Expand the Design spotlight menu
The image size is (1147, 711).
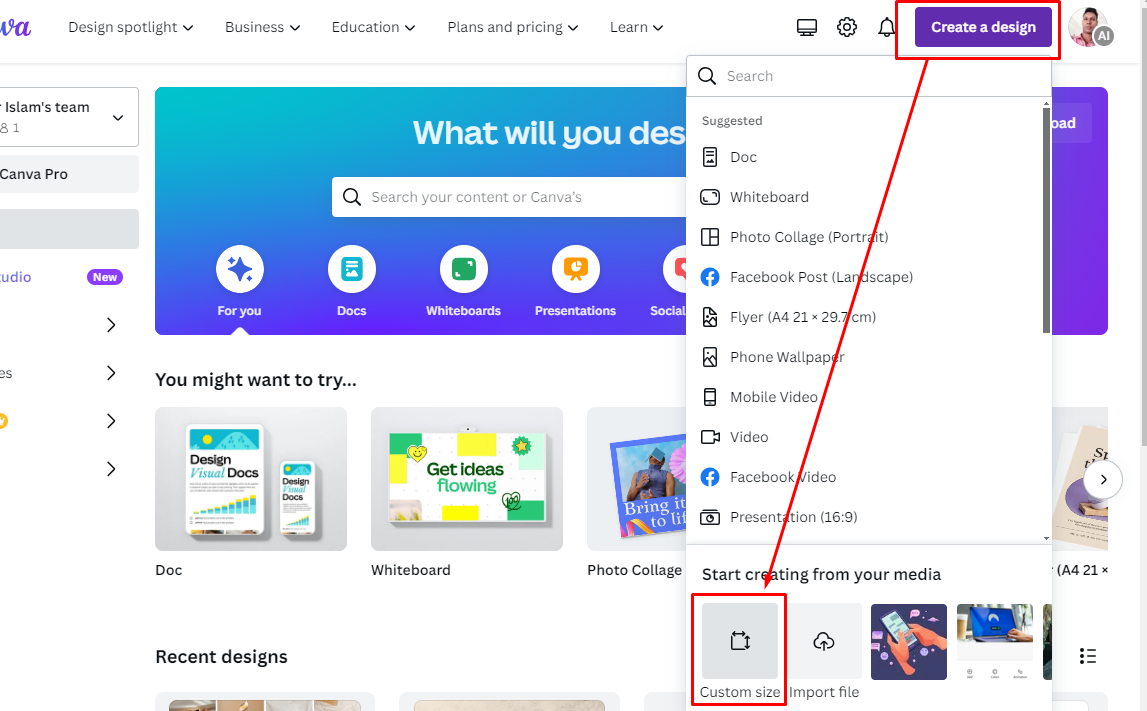(131, 27)
